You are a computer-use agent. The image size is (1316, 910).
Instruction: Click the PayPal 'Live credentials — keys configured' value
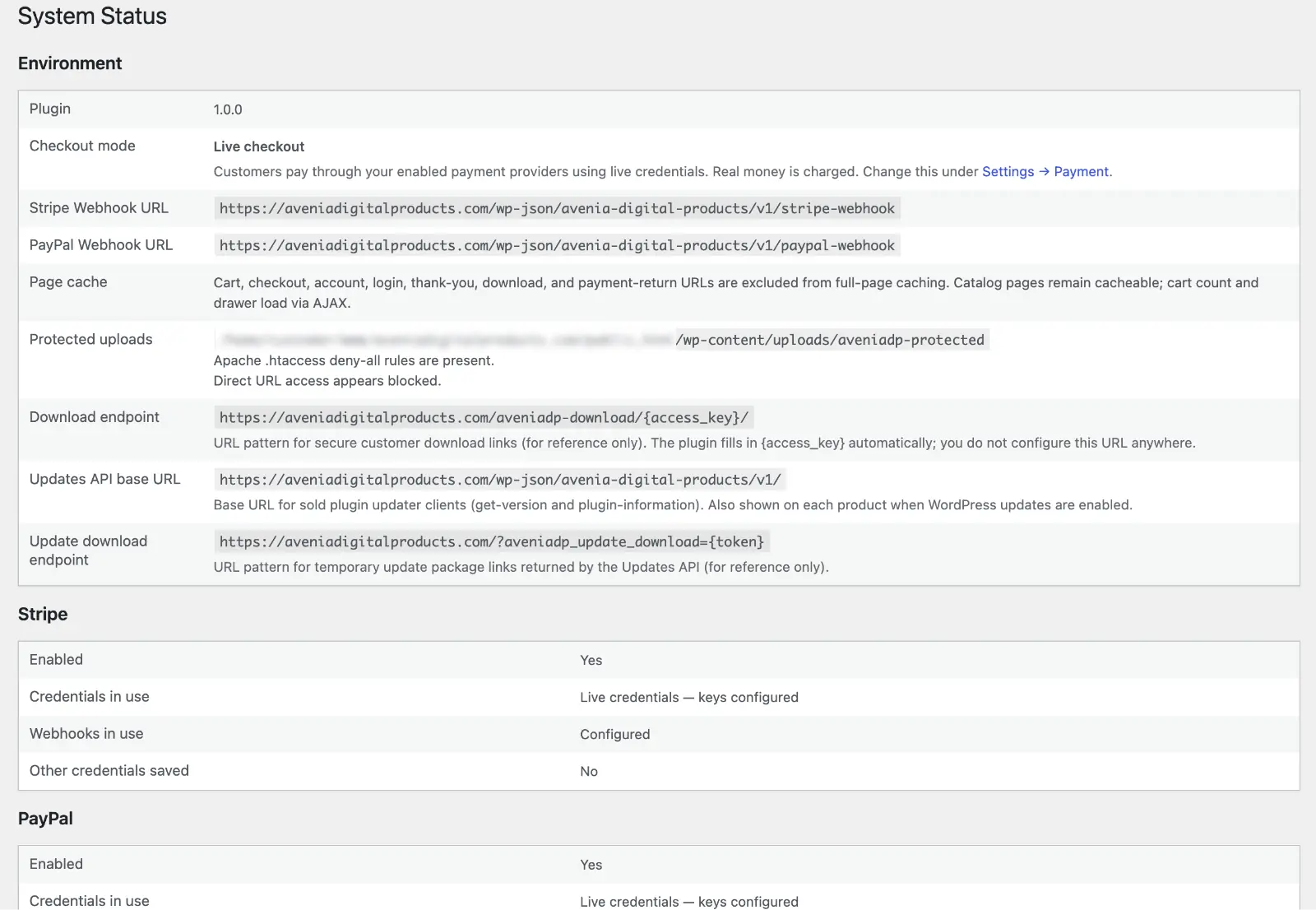click(689, 902)
